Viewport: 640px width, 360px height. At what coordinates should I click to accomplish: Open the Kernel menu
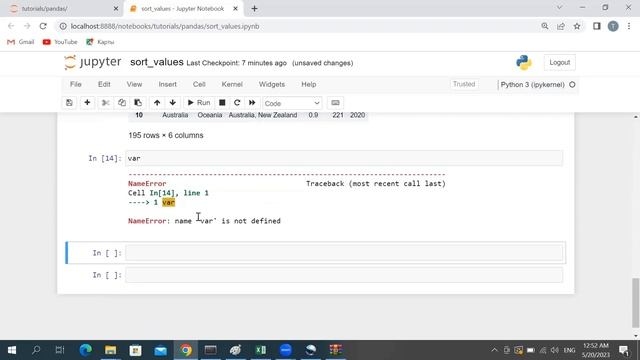coord(232,84)
